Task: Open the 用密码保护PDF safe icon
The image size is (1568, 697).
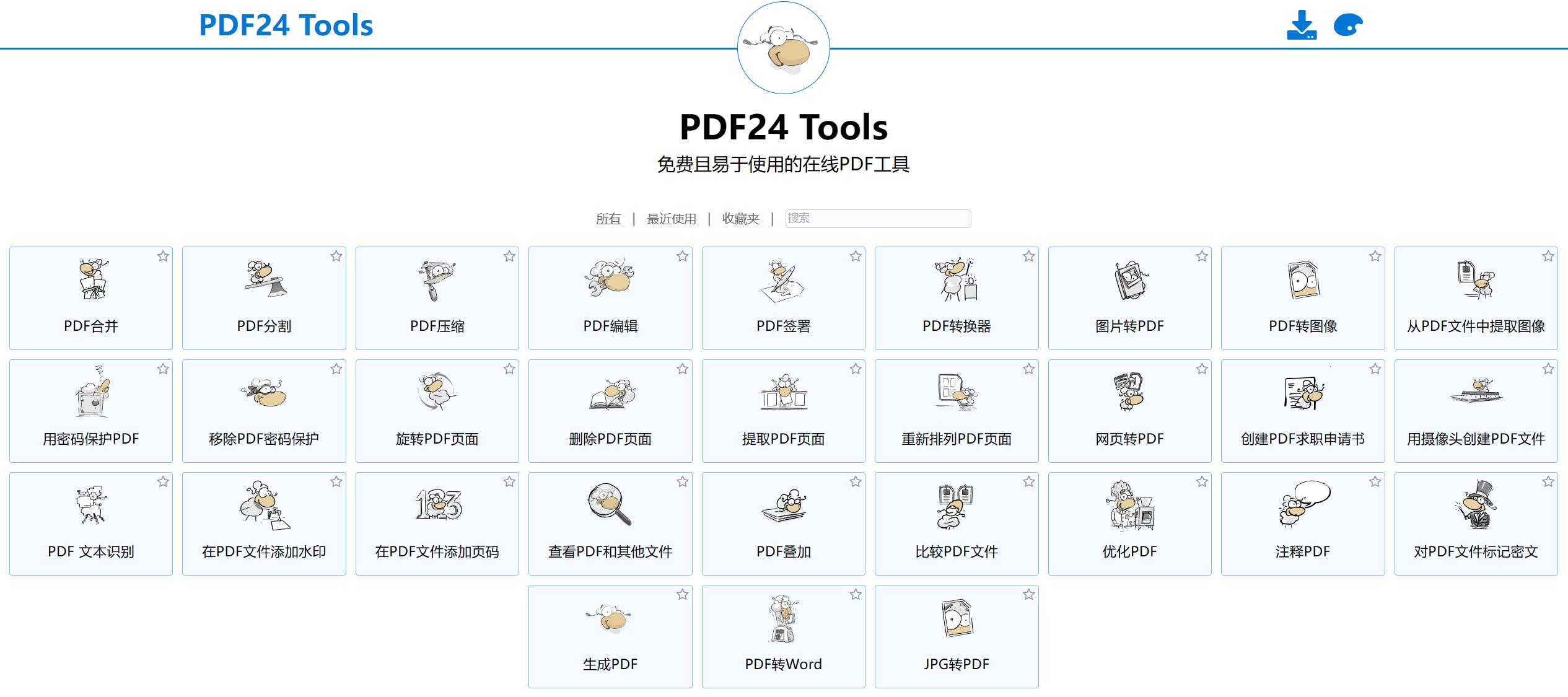Action: click(92, 392)
